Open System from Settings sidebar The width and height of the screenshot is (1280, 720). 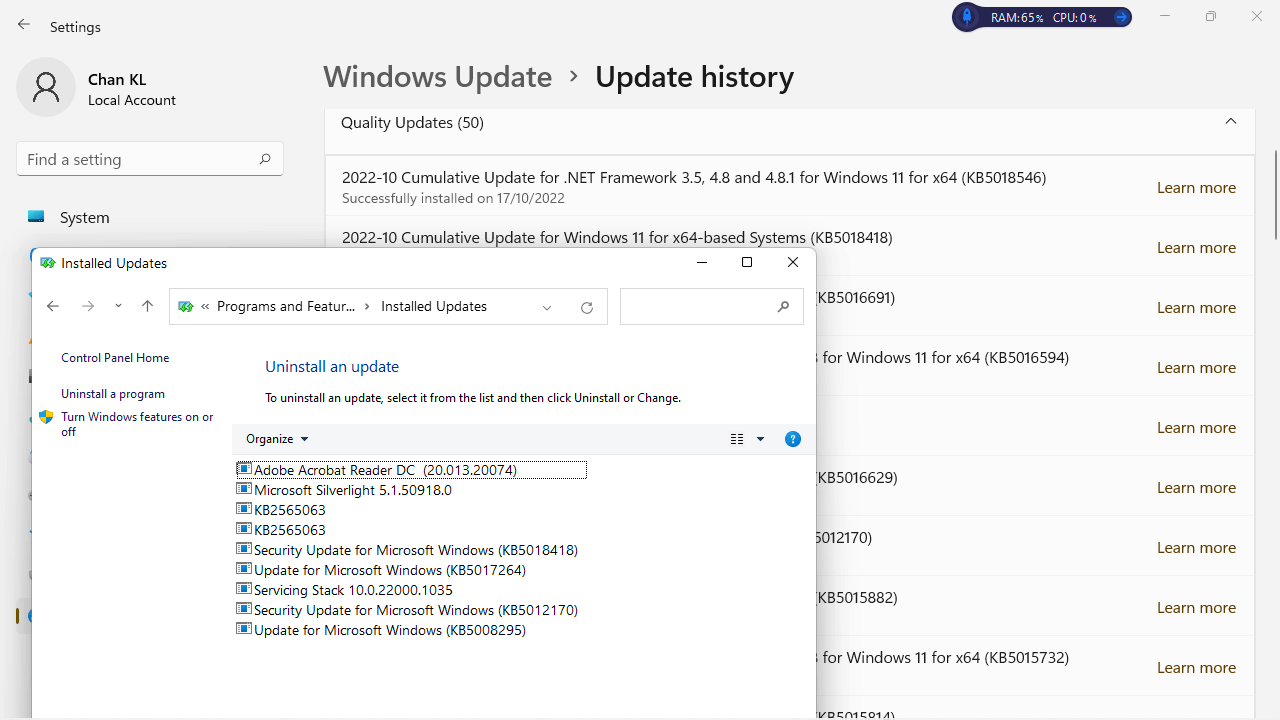84,217
